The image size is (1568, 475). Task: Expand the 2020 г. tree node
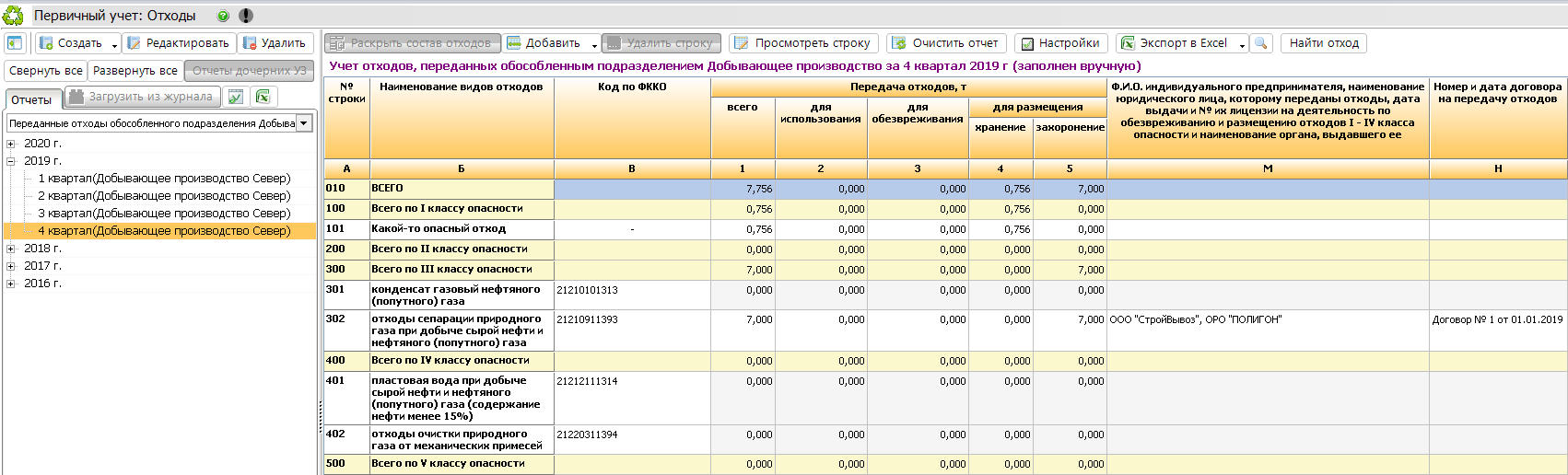click(x=11, y=144)
